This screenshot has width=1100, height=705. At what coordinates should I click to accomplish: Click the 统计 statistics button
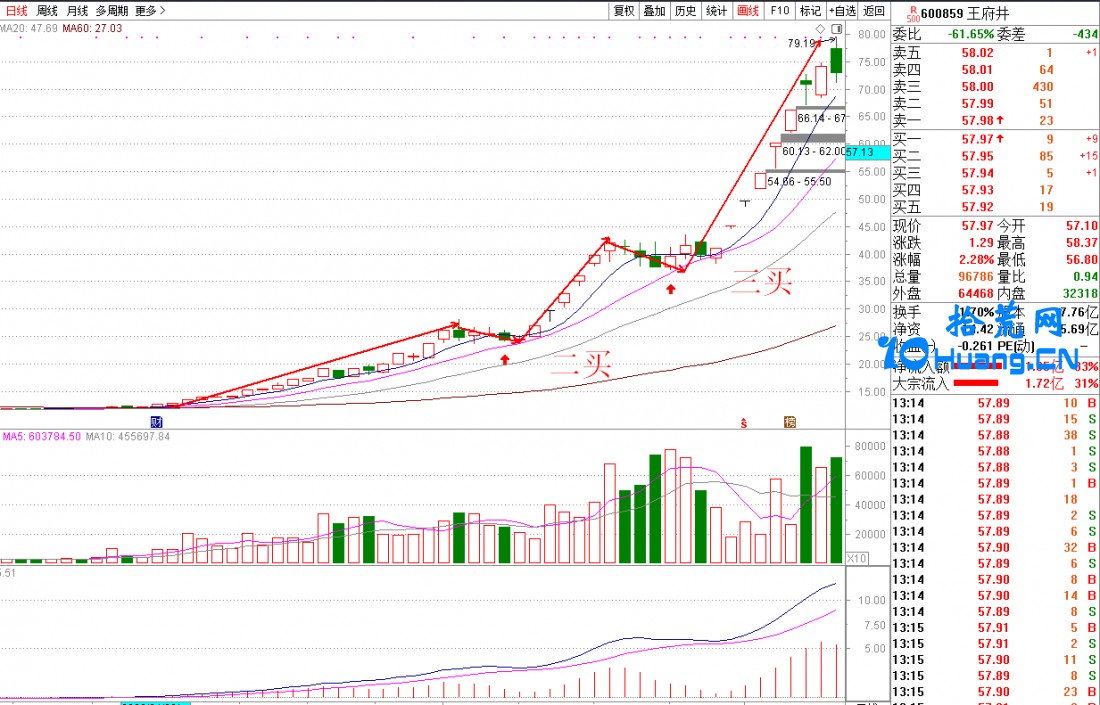[x=716, y=11]
